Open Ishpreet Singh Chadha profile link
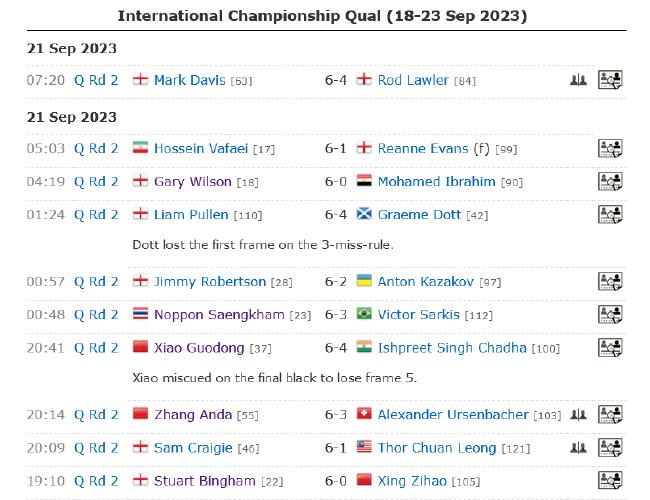 [x=452, y=348]
